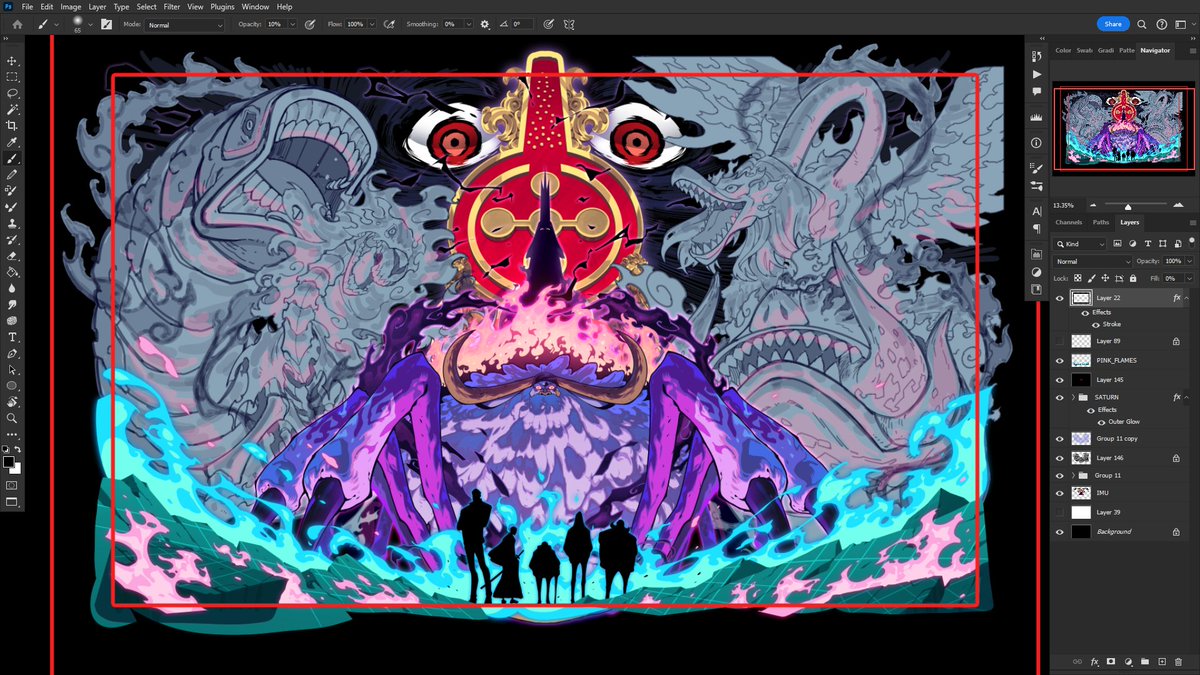Create a new layer
Image resolution: width=1200 pixels, height=675 pixels.
pyautogui.click(x=1162, y=662)
